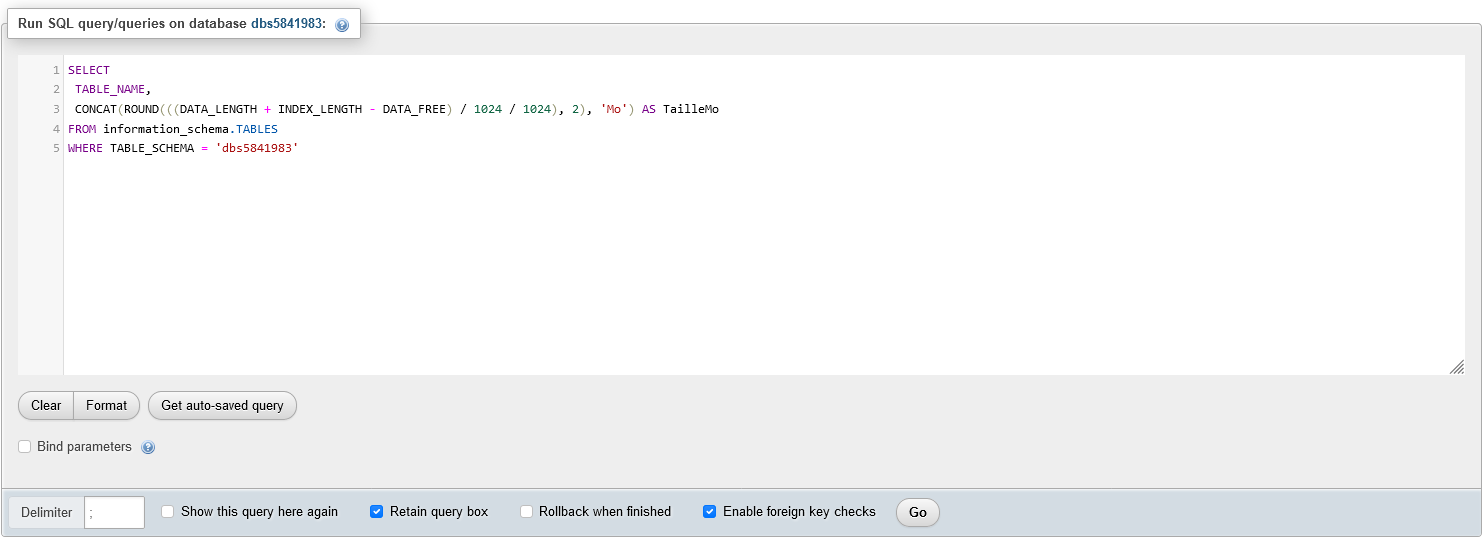Place cursor on the SELECT keyword
Image resolution: width=1484 pixels, height=538 pixels.
pyautogui.click(x=89, y=70)
